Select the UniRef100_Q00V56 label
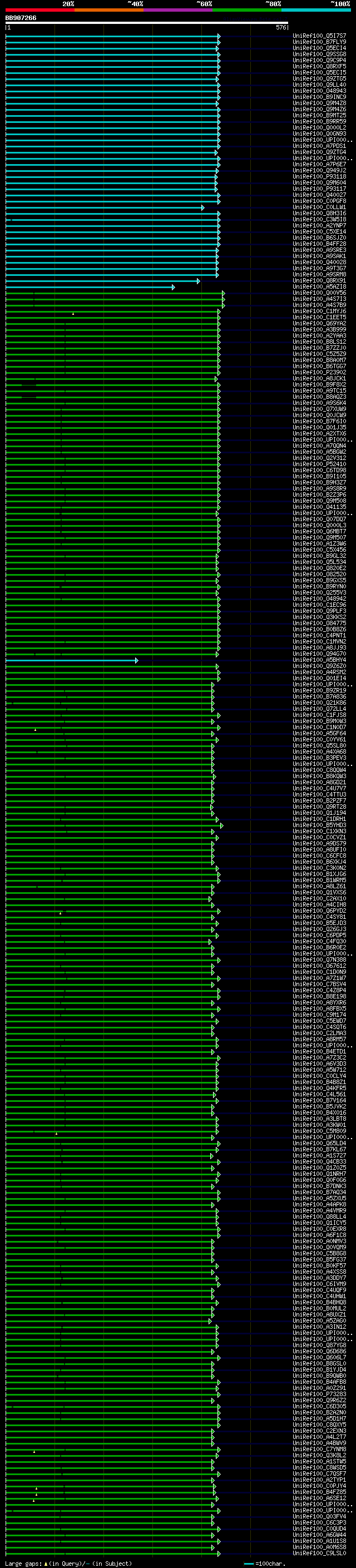This screenshot has height=1568, width=356. pyautogui.click(x=319, y=293)
